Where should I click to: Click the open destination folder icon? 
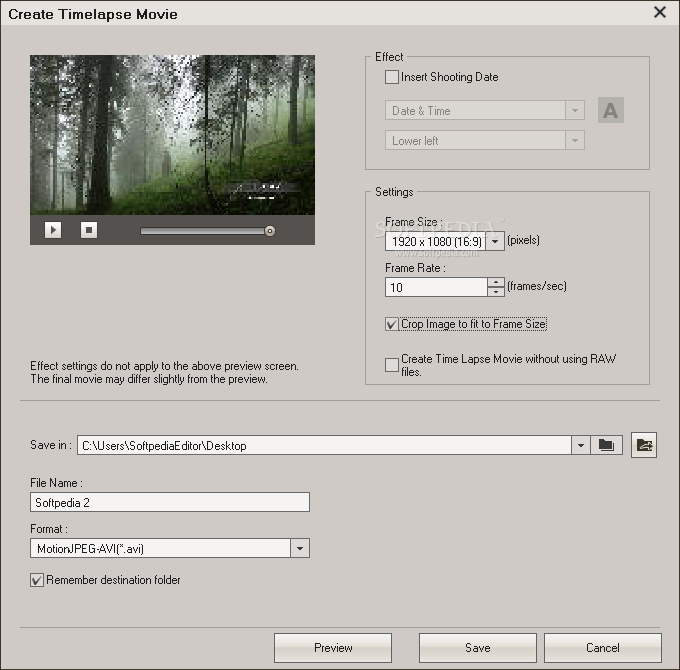click(x=644, y=445)
